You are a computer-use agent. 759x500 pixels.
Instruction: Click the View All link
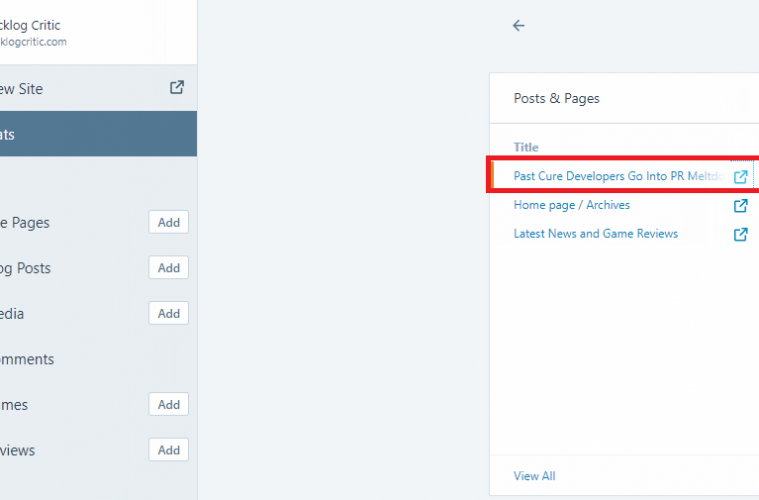click(x=534, y=476)
